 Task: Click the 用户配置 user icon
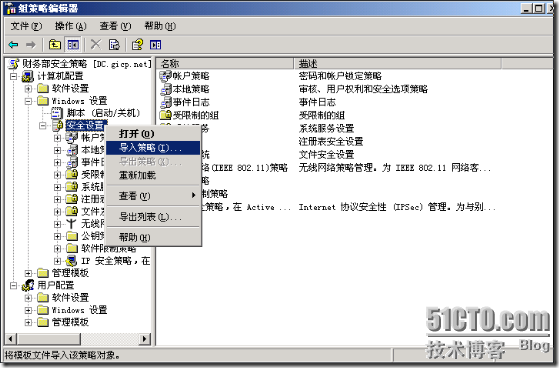coord(28,285)
